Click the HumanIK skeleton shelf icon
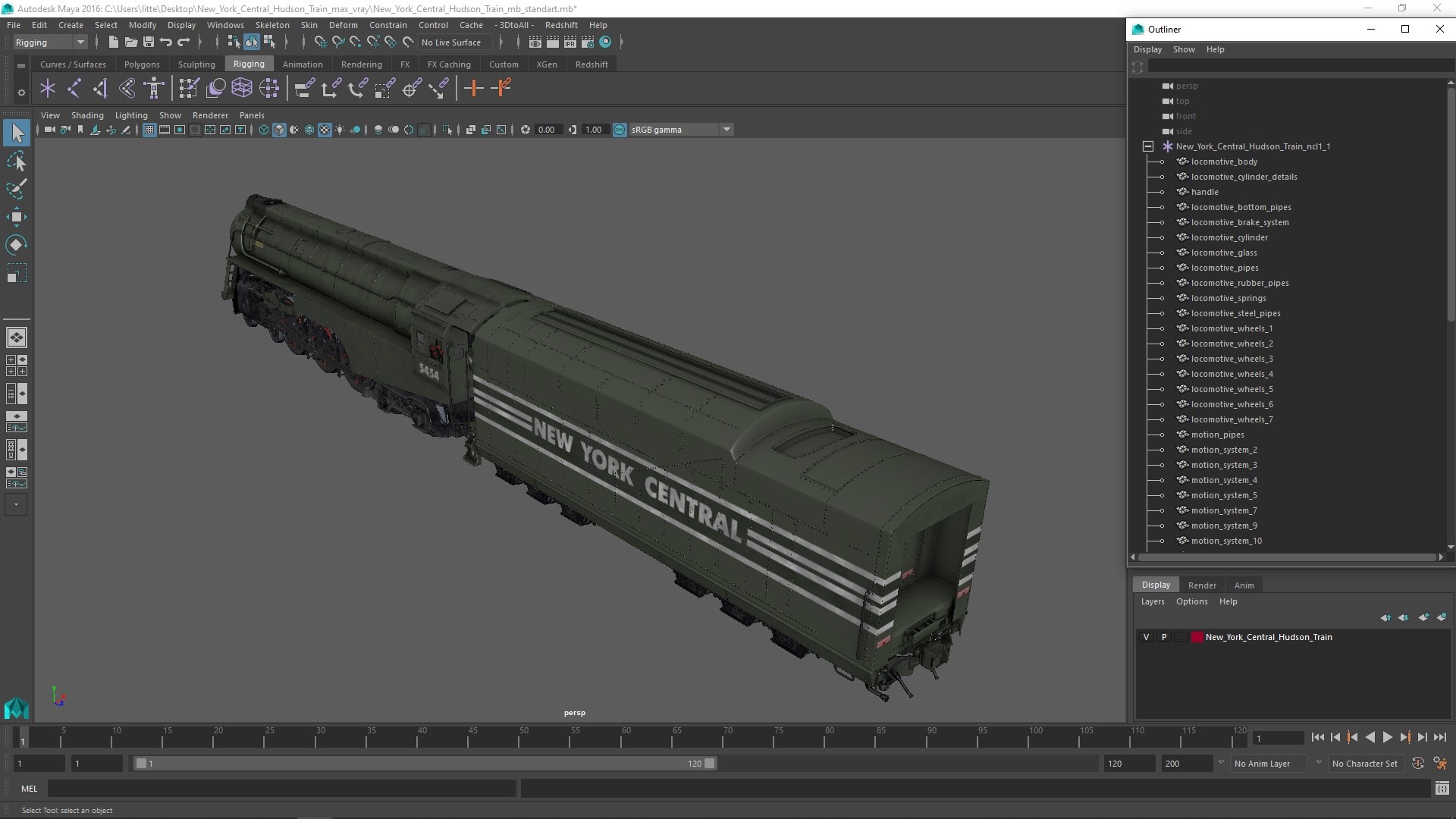Image resolution: width=1456 pixels, height=819 pixels. [x=154, y=89]
